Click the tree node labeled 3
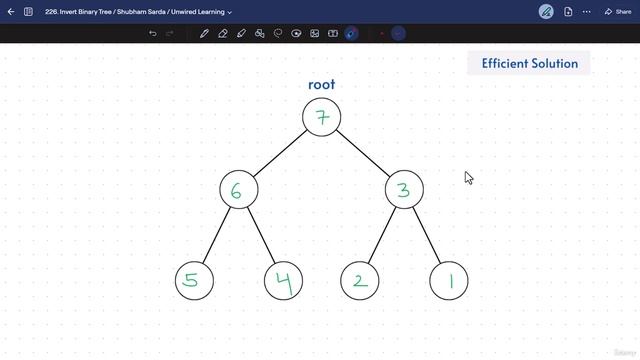This screenshot has width=640, height=360. pos(404,190)
